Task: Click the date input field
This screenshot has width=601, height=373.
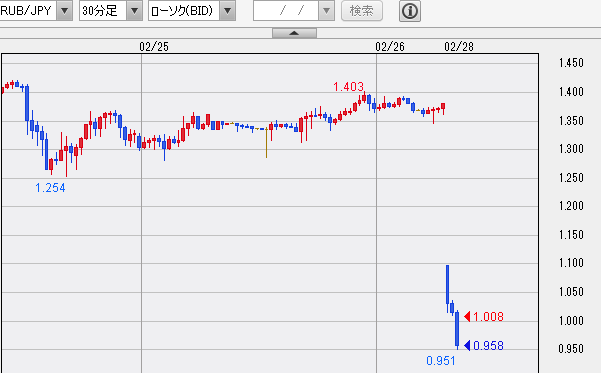Action: point(286,11)
